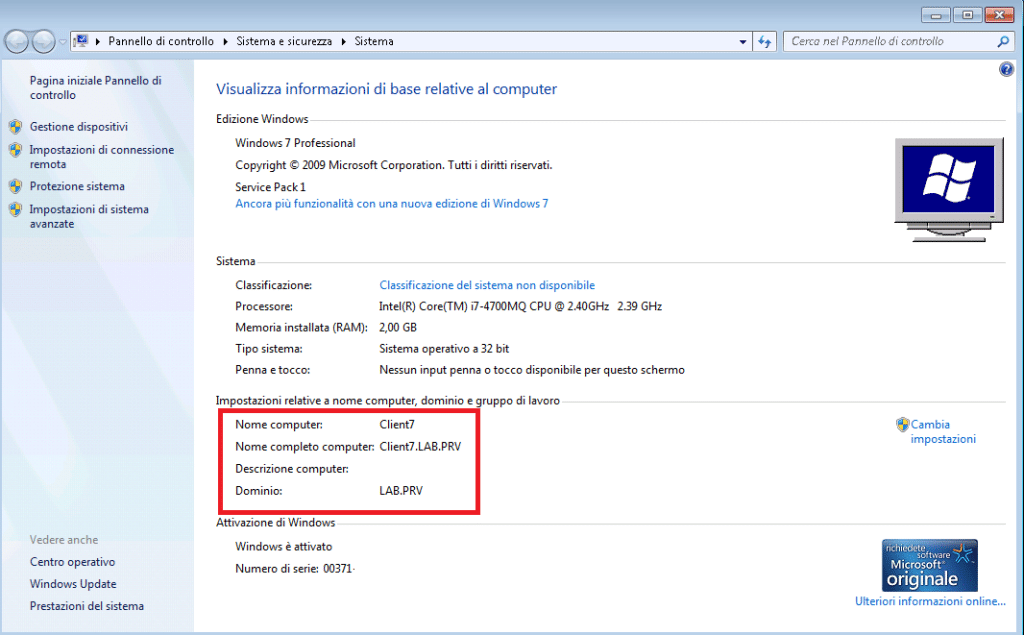Click the Microsoft software originale badge
This screenshot has width=1024, height=635.
[929, 565]
